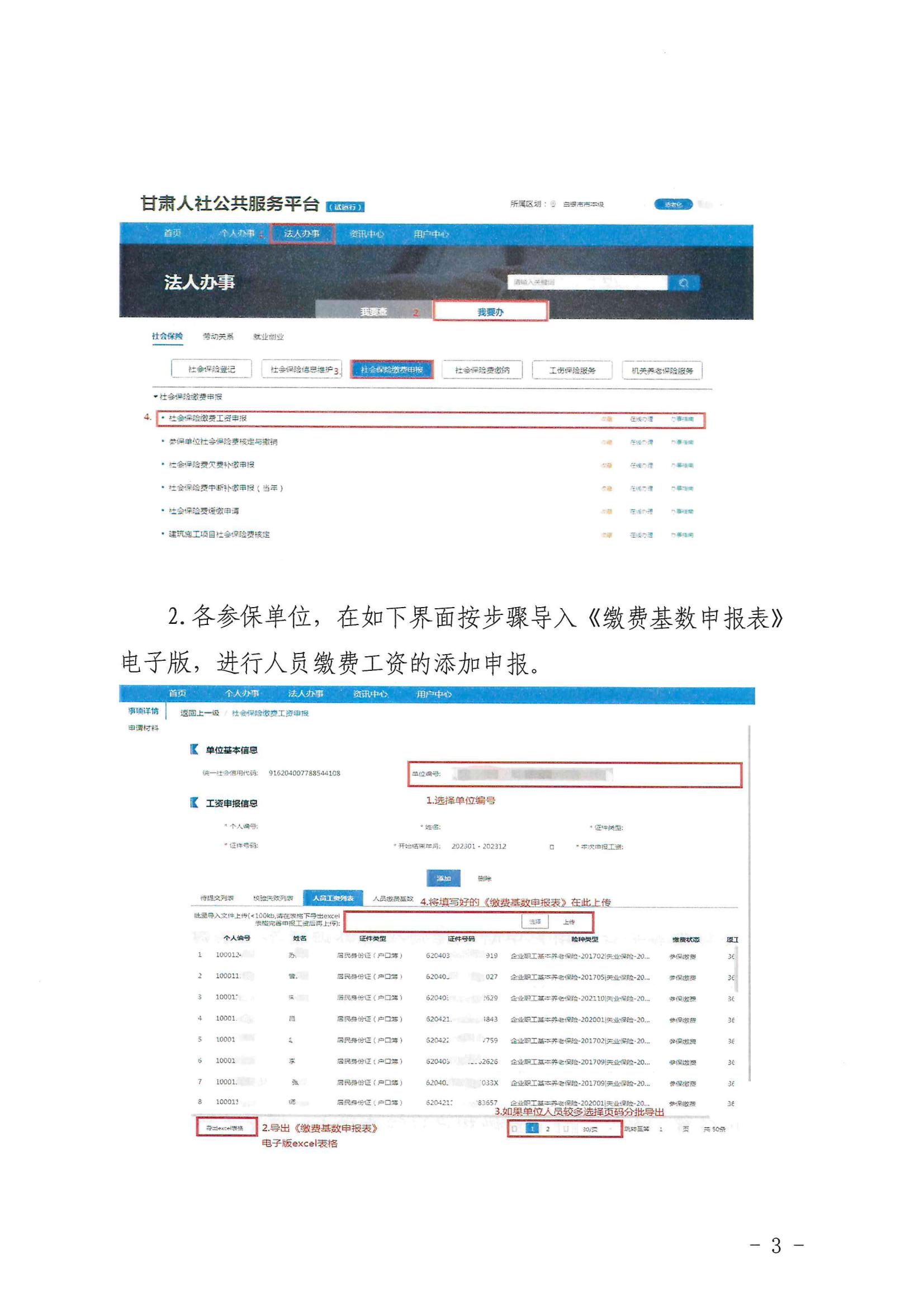Open the 30/页 page size dropdown

point(596,1129)
